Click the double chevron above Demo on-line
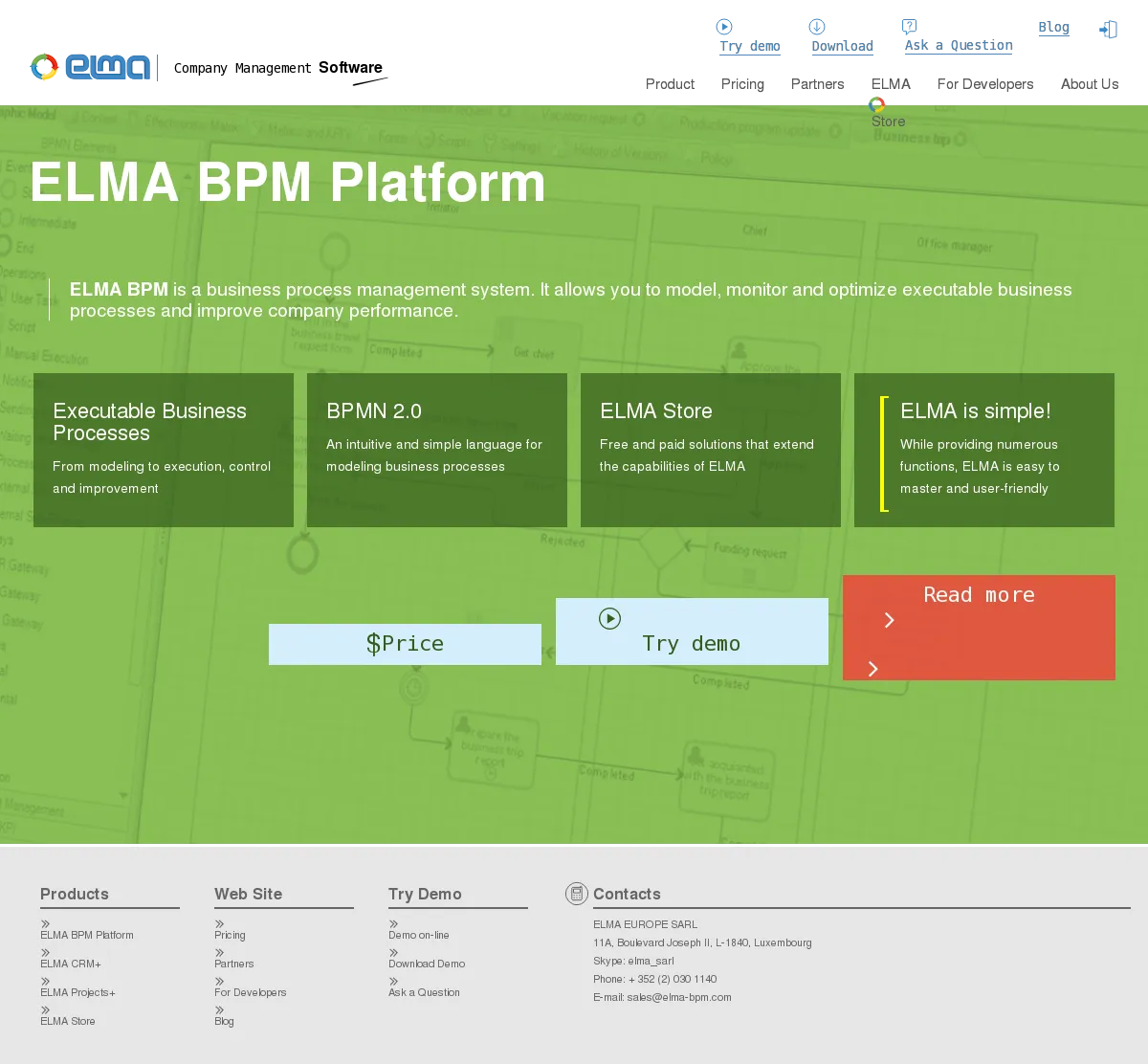Viewport: 1148px width, 1064px height. [393, 924]
